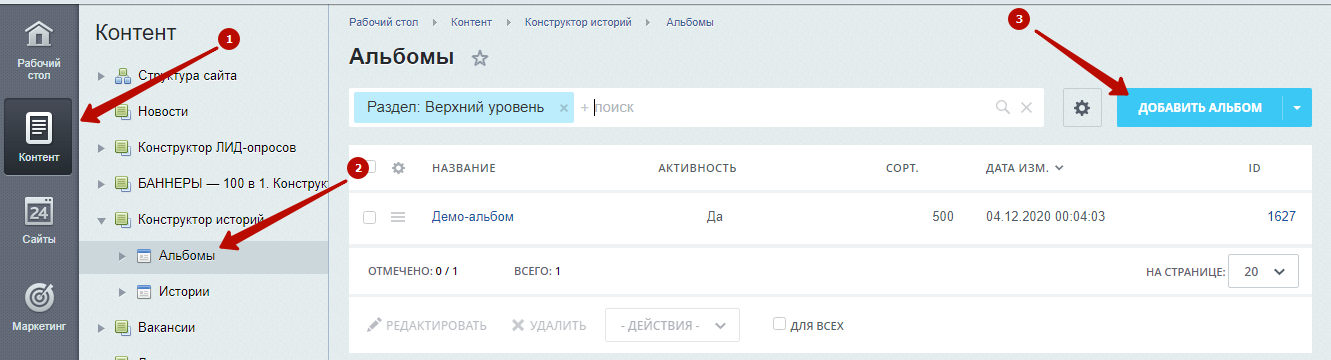Image resolution: width=1331 pixels, height=360 pixels.
Task: Check the Демо-альбом row checkbox
Action: 370,217
